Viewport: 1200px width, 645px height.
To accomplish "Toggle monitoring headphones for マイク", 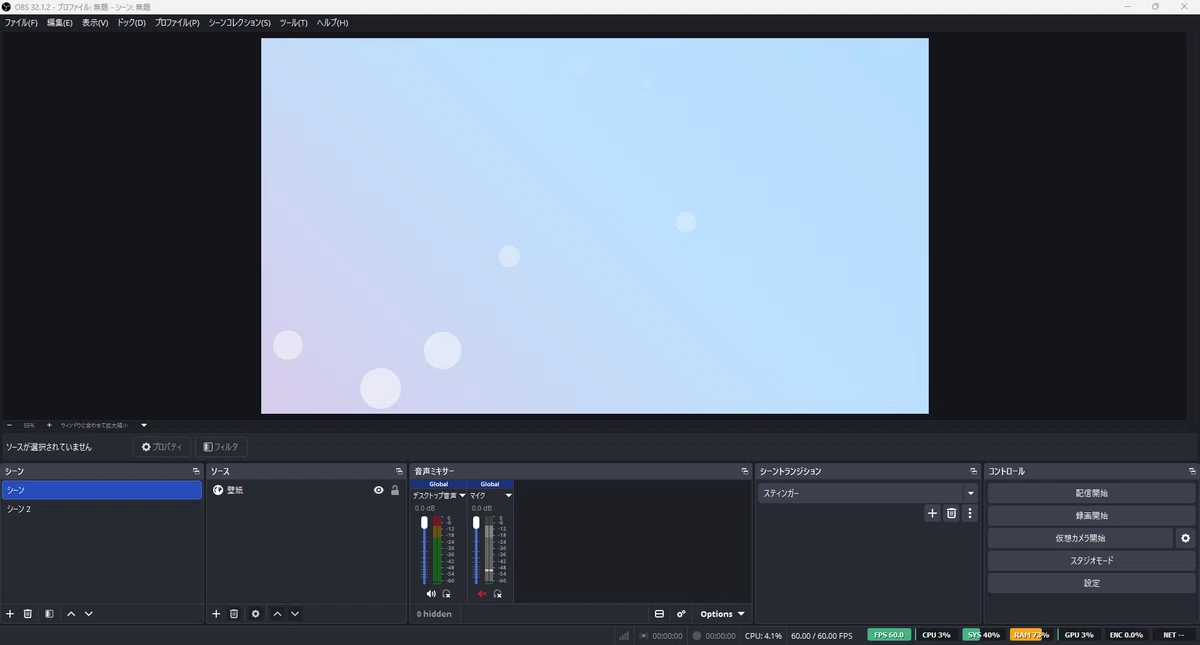I will coord(497,594).
